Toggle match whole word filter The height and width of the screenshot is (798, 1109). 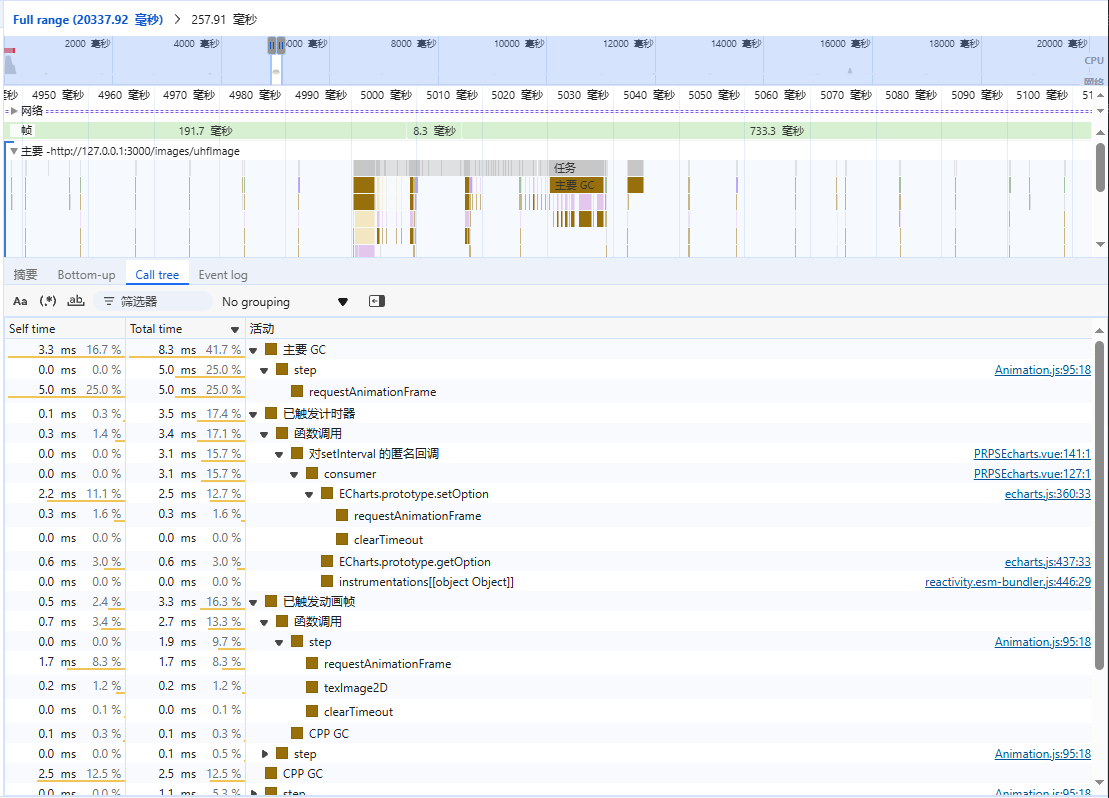75,301
